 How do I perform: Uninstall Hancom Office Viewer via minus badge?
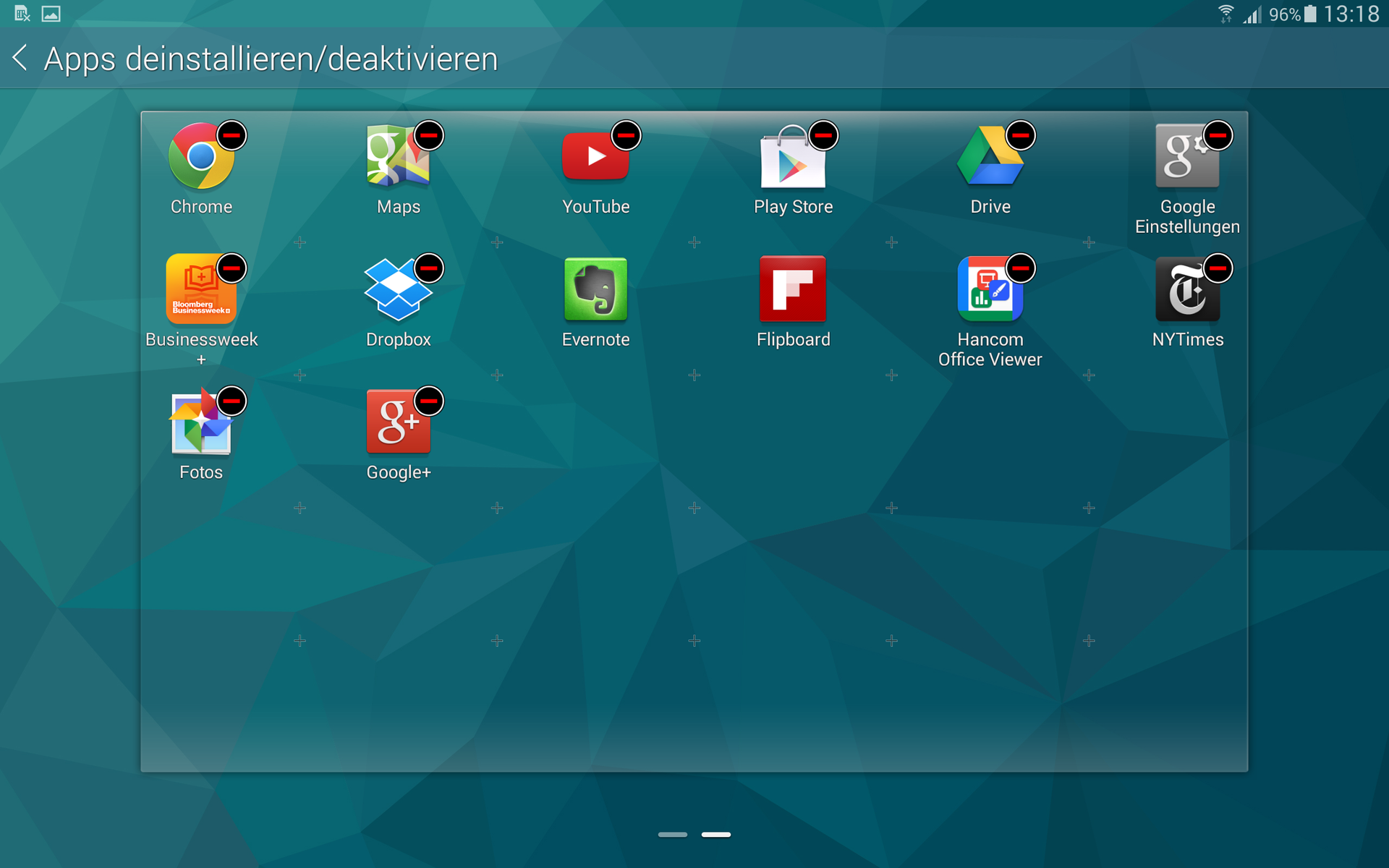tap(1021, 268)
